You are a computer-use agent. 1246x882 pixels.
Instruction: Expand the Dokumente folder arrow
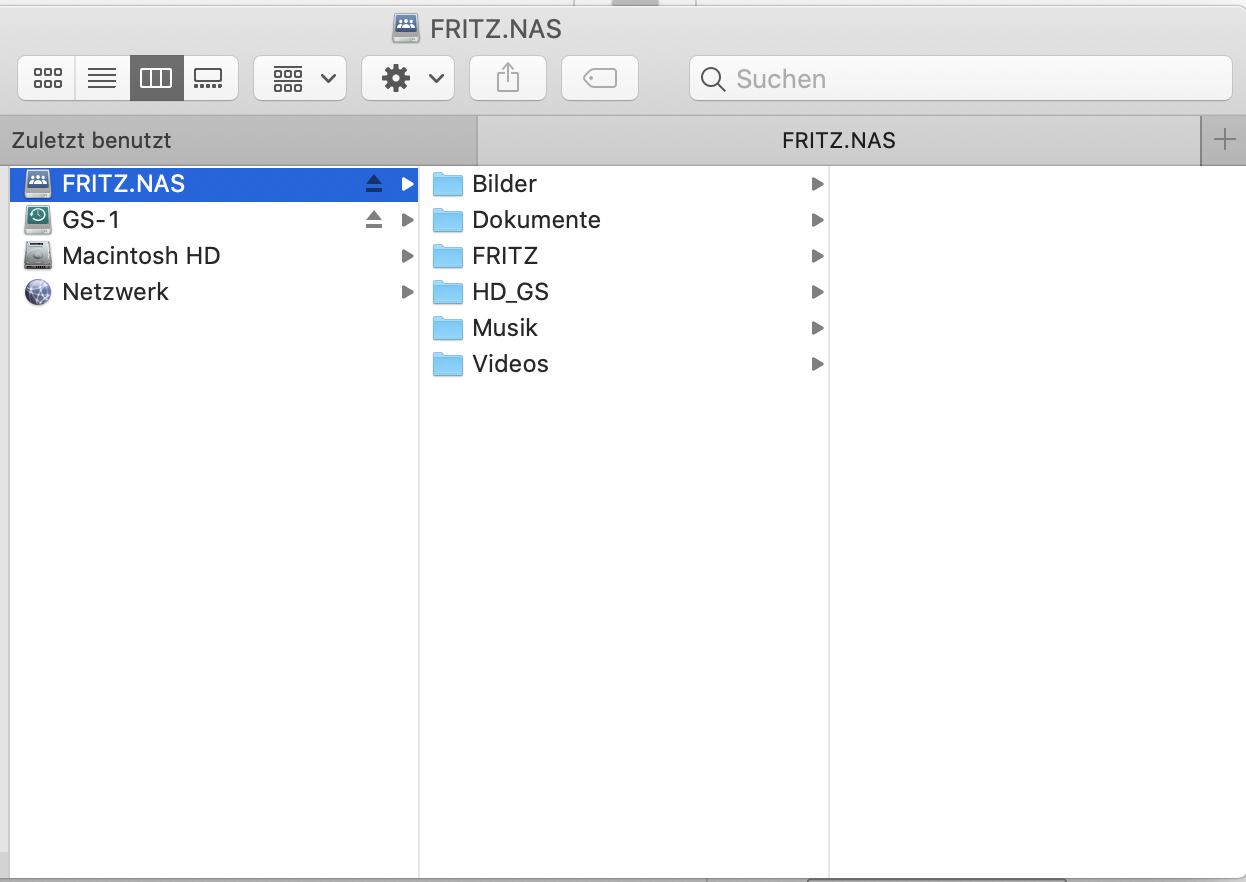click(817, 220)
